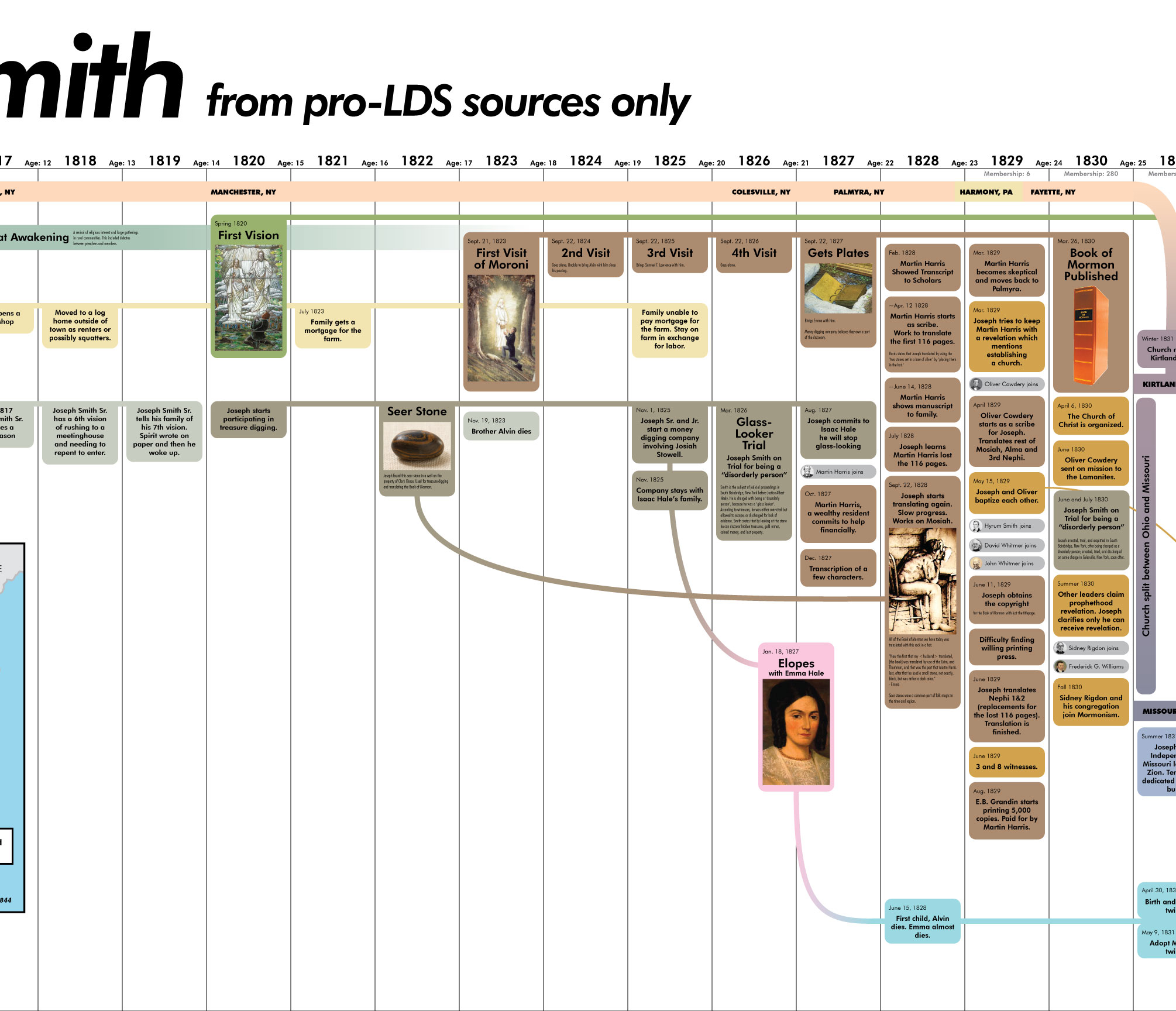The image size is (1176, 1011).
Task: Click the '3 and 8 witnesses' card
Action: click(1007, 762)
